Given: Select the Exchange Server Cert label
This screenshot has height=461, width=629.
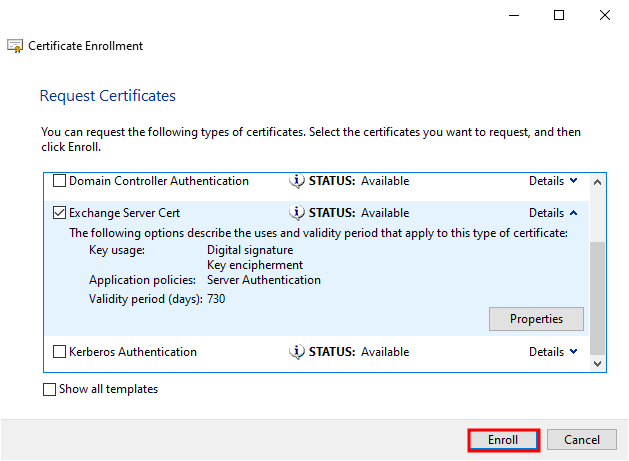Looking at the screenshot, I should (x=124, y=213).
